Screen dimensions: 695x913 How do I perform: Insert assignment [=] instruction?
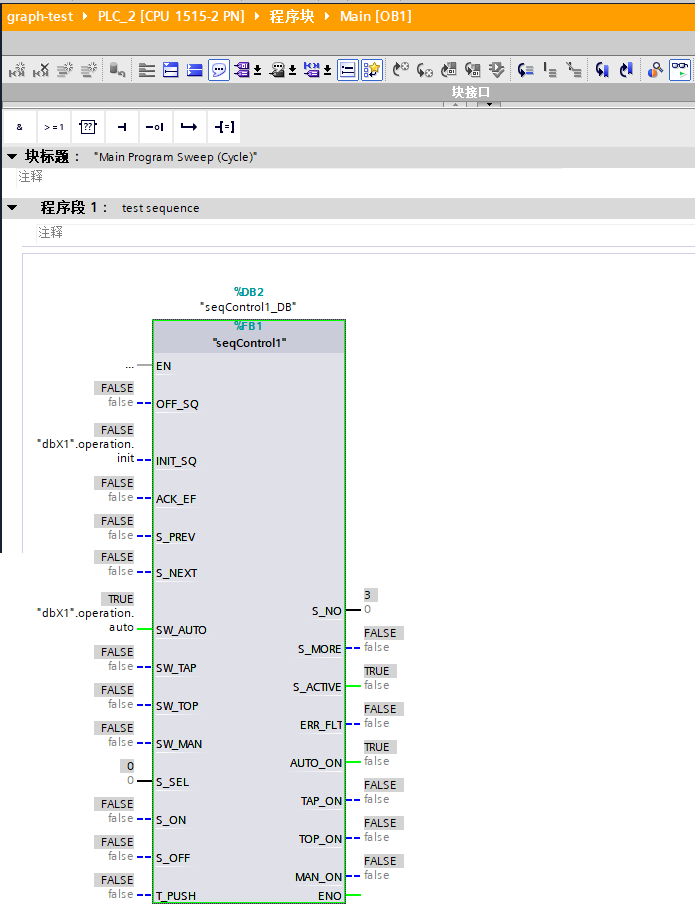click(x=224, y=127)
